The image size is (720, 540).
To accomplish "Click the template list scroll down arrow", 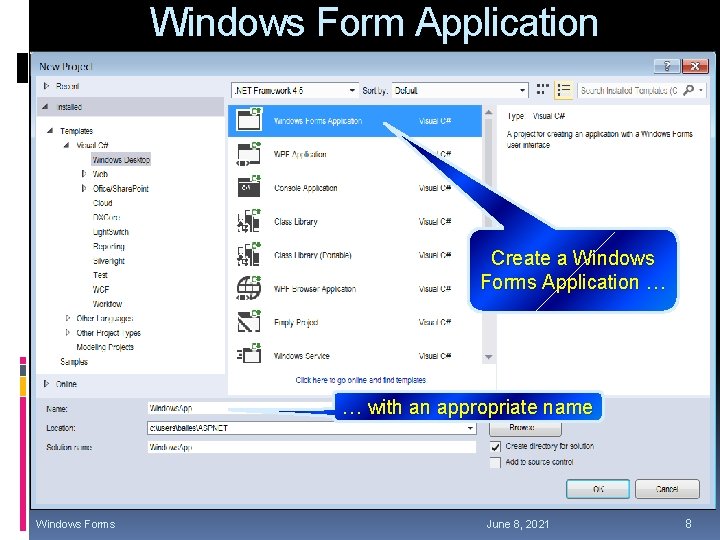I will coord(489,357).
